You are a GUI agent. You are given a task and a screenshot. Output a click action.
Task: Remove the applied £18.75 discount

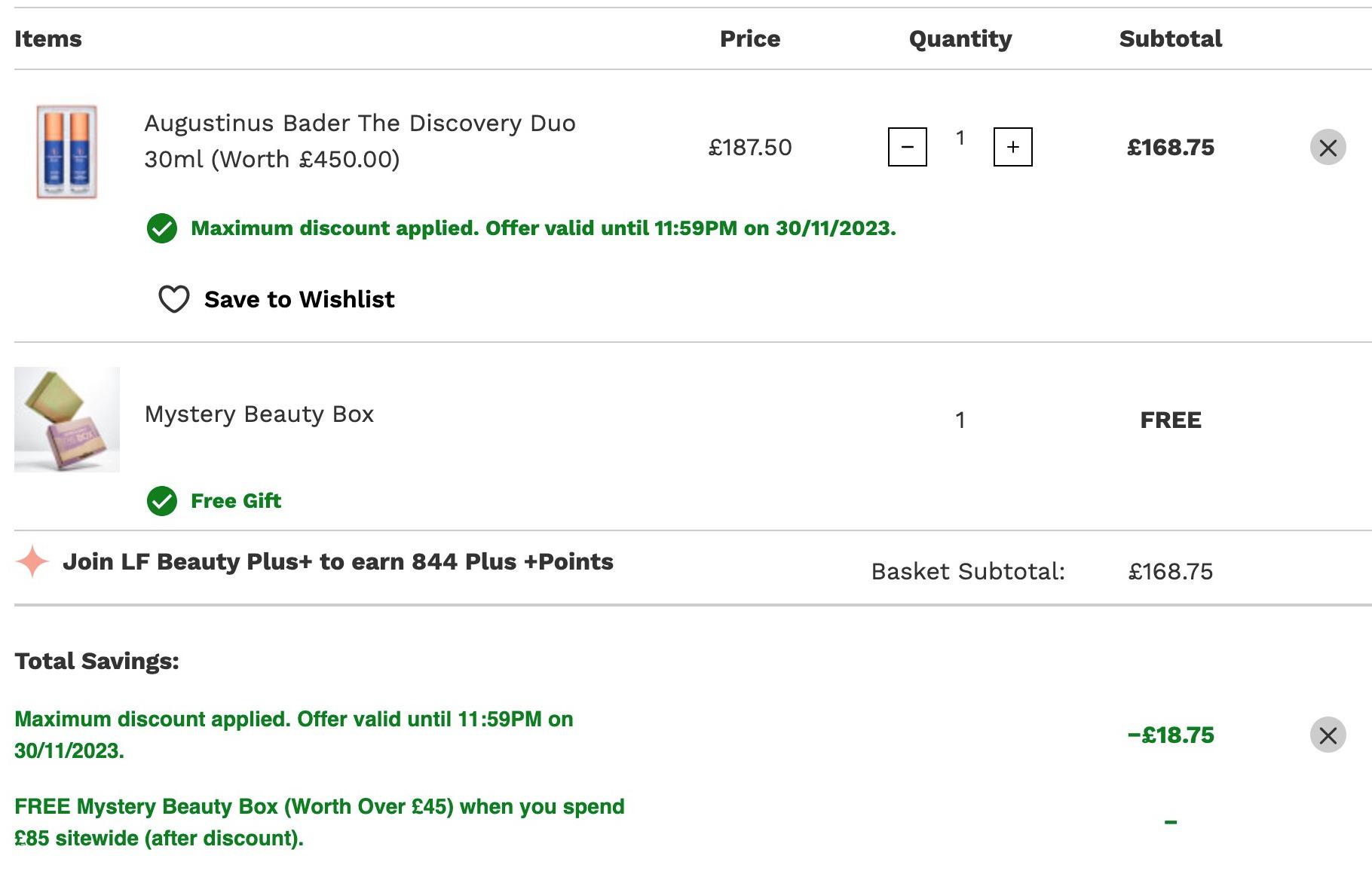click(1328, 735)
